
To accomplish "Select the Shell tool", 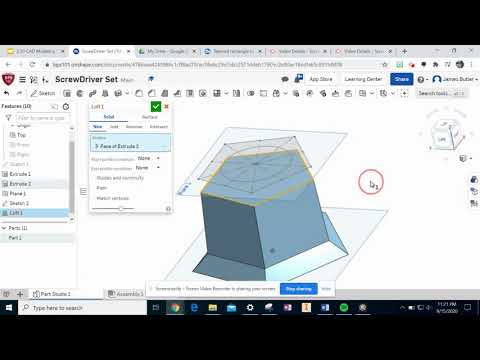I will point(190,93).
